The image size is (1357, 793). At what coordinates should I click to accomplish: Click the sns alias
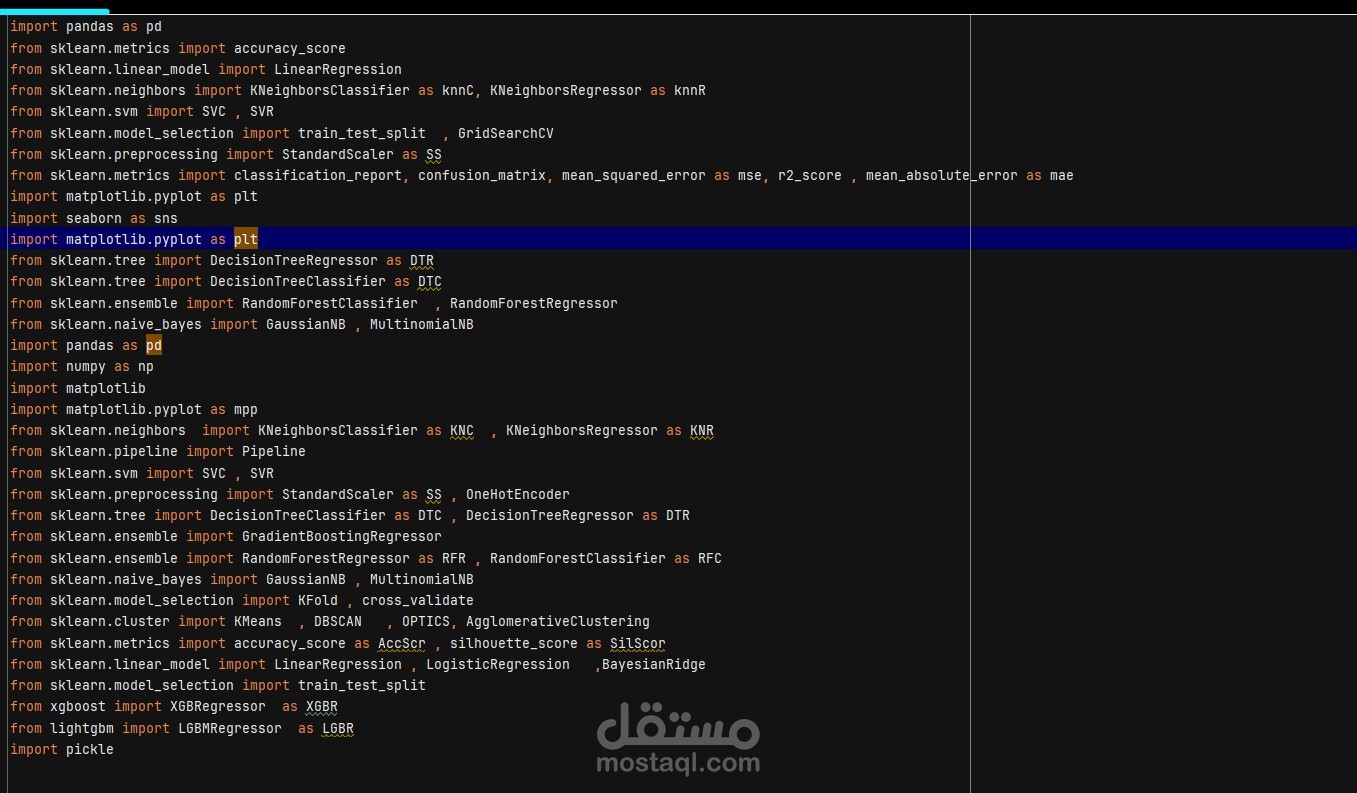(166, 218)
